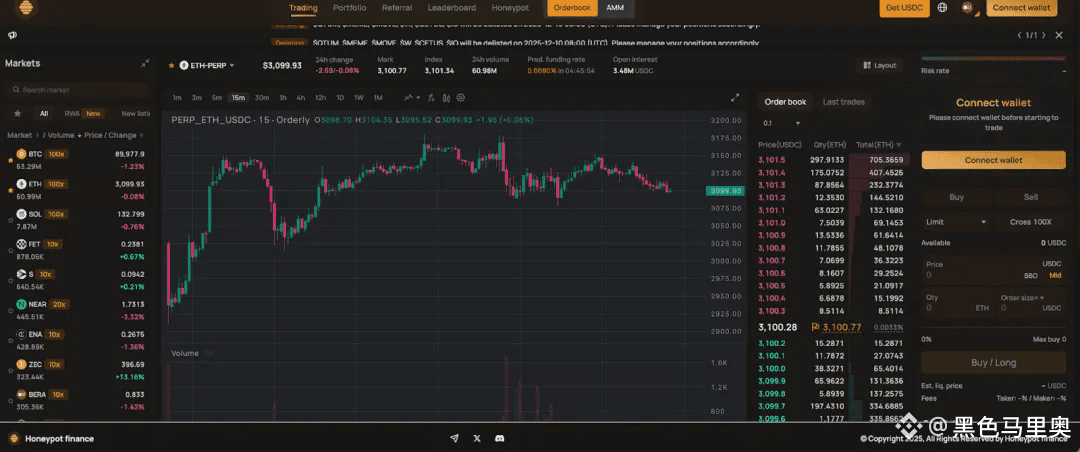The width and height of the screenshot is (1080, 452).
Task: Sort markets by Market column
Action: (x=21, y=134)
